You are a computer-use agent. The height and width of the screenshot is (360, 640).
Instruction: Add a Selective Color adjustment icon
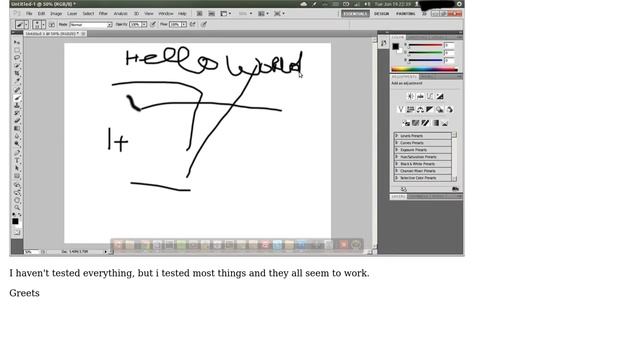click(444, 123)
